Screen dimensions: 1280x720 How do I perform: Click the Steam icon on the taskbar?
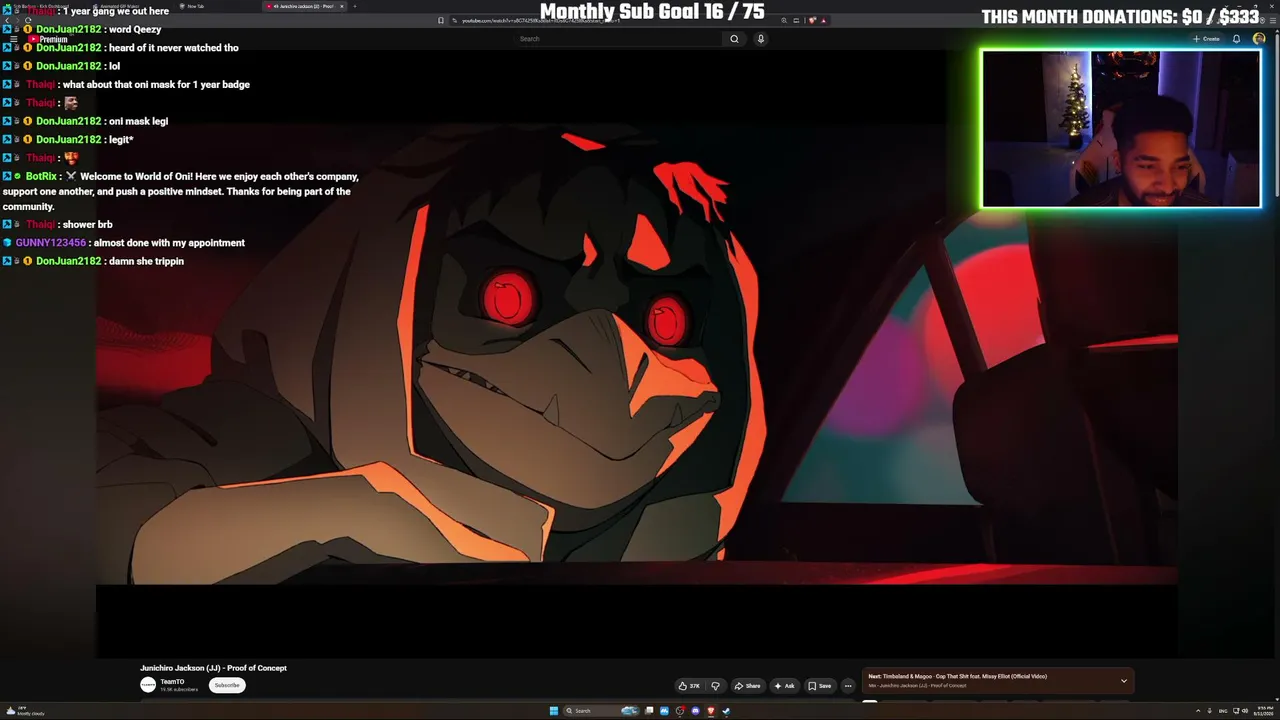pos(726,711)
